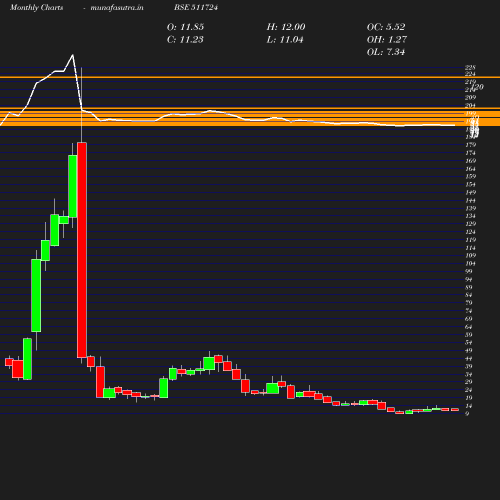Click the OC: 5.52 reading
This screenshot has width=500, height=500.
click(x=386, y=27)
